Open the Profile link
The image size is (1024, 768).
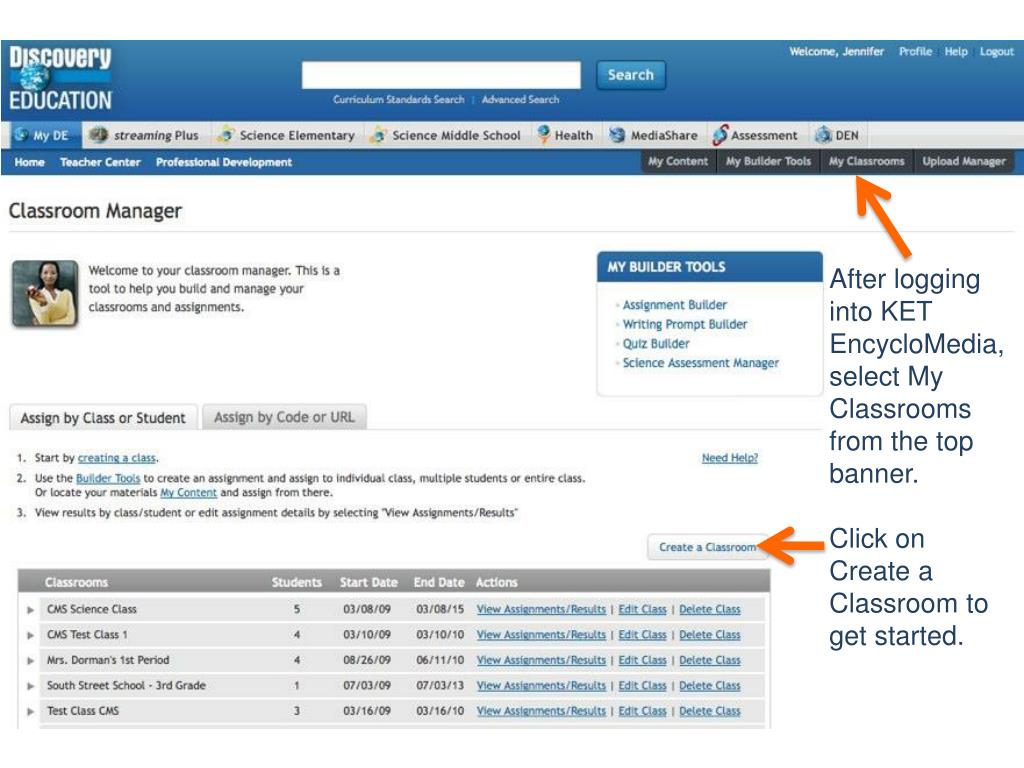[x=915, y=52]
